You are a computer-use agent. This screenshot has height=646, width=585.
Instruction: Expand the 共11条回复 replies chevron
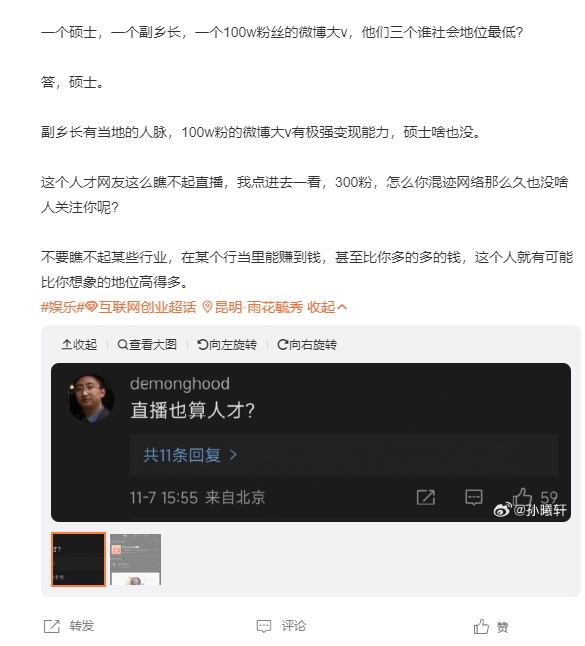(x=233, y=455)
